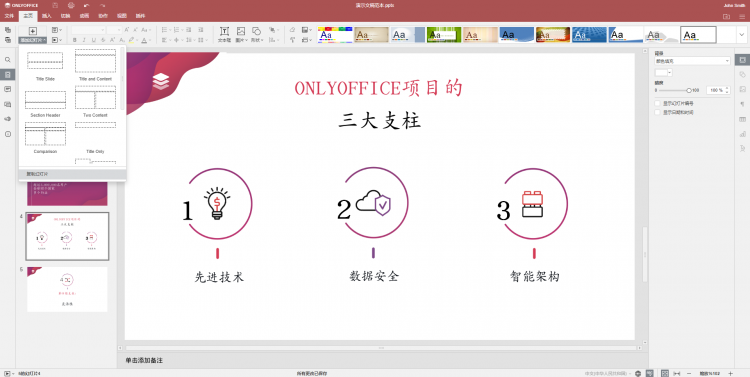750x377 pixels.
Task: Open table settings in right sidebar
Action: (x=742, y=119)
